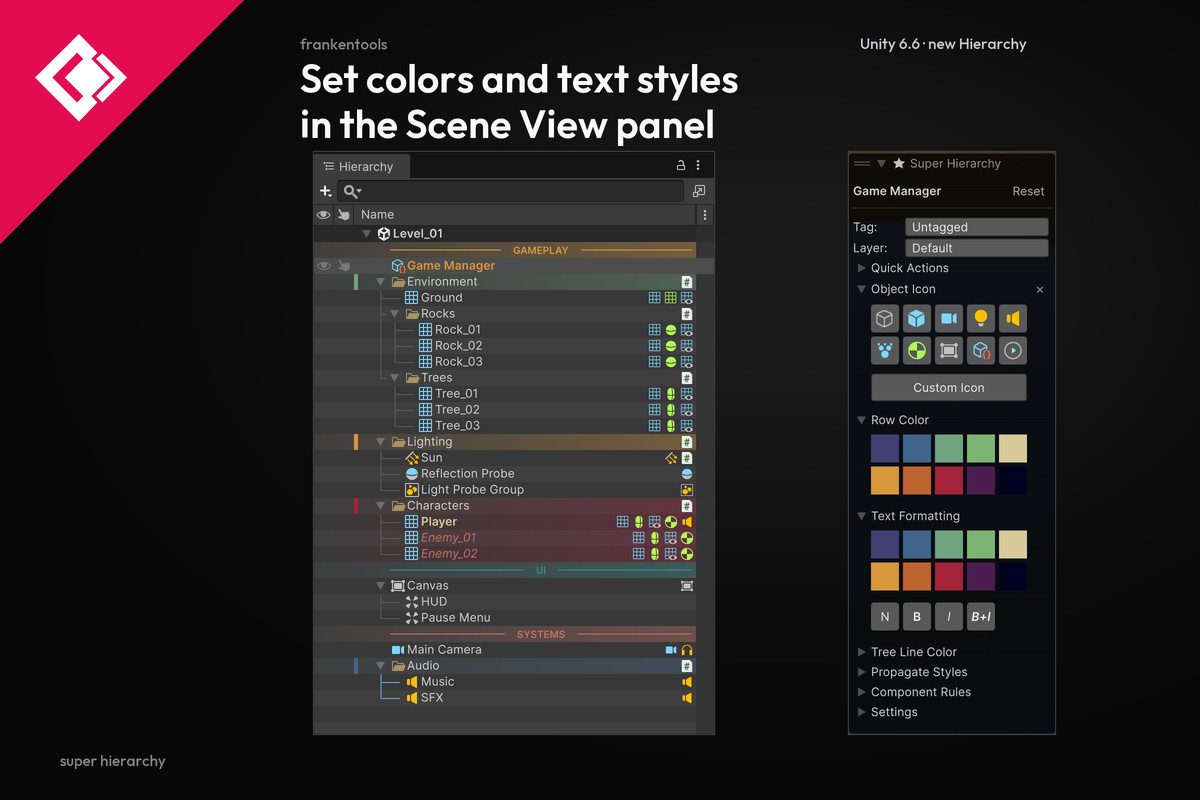This screenshot has width=1200, height=800.
Task: Pick the light bulb object icon
Action: pos(981,319)
